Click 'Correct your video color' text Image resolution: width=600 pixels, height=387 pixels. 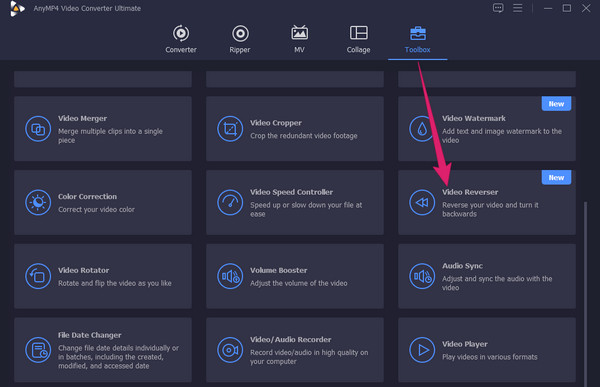tap(96, 210)
